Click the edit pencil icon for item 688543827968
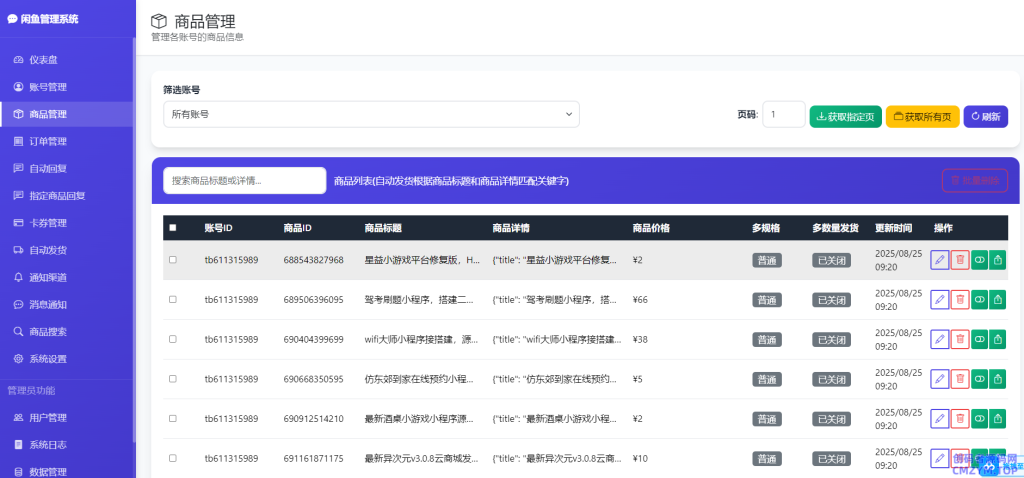This screenshot has height=478, width=1024. 939,260
